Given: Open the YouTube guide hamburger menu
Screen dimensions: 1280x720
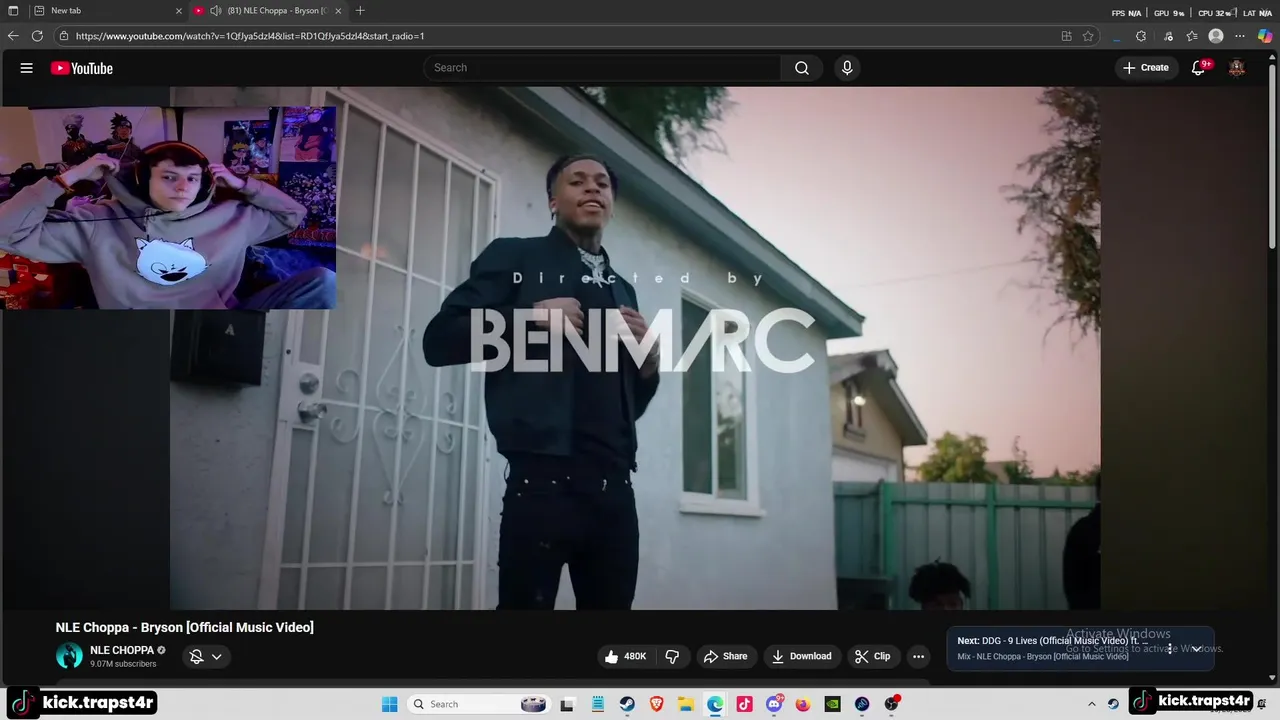Looking at the screenshot, I should (x=27, y=68).
